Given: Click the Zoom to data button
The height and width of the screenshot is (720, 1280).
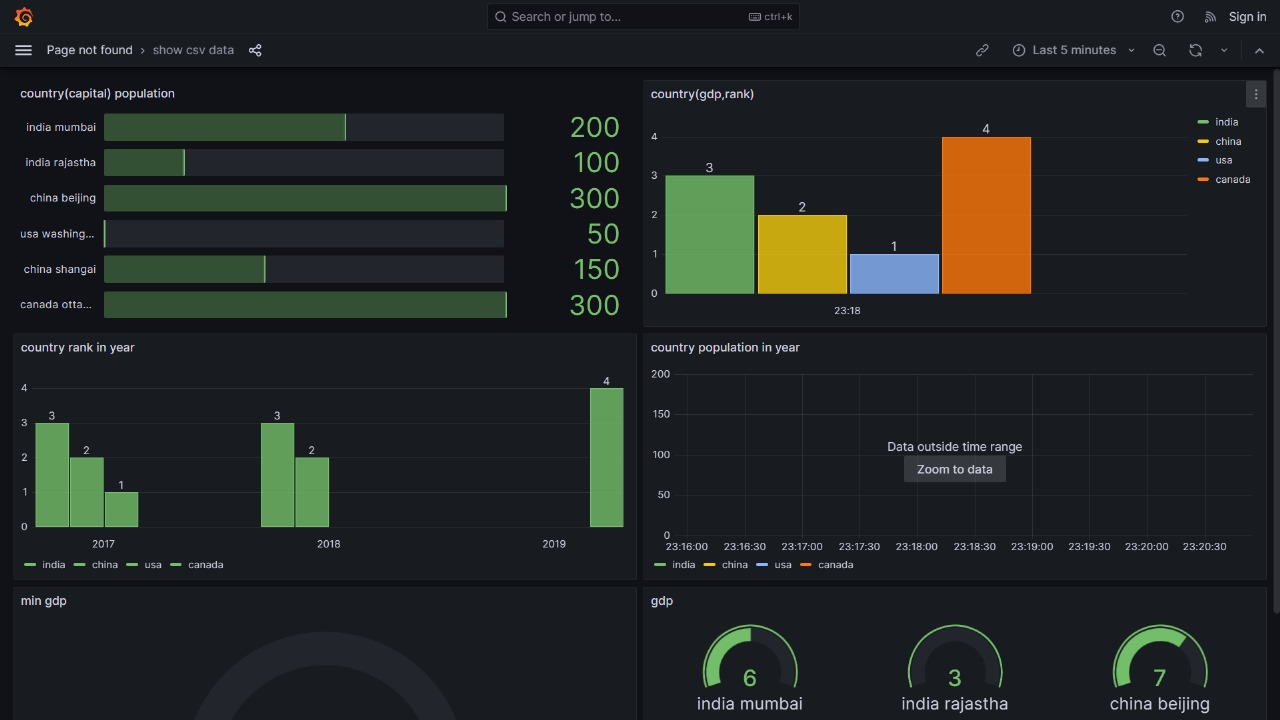Looking at the screenshot, I should 955,469.
